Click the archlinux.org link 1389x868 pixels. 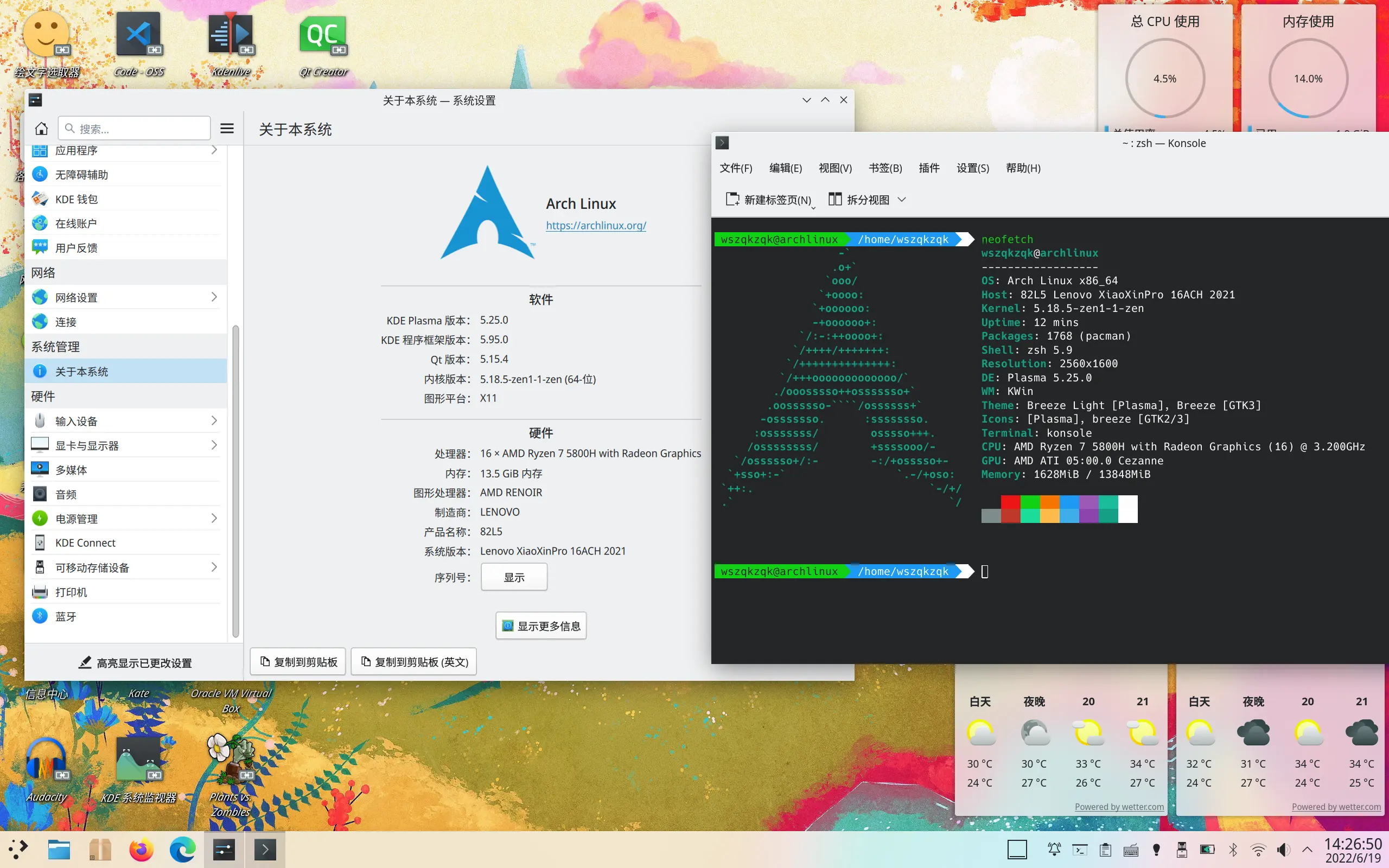coord(596,226)
